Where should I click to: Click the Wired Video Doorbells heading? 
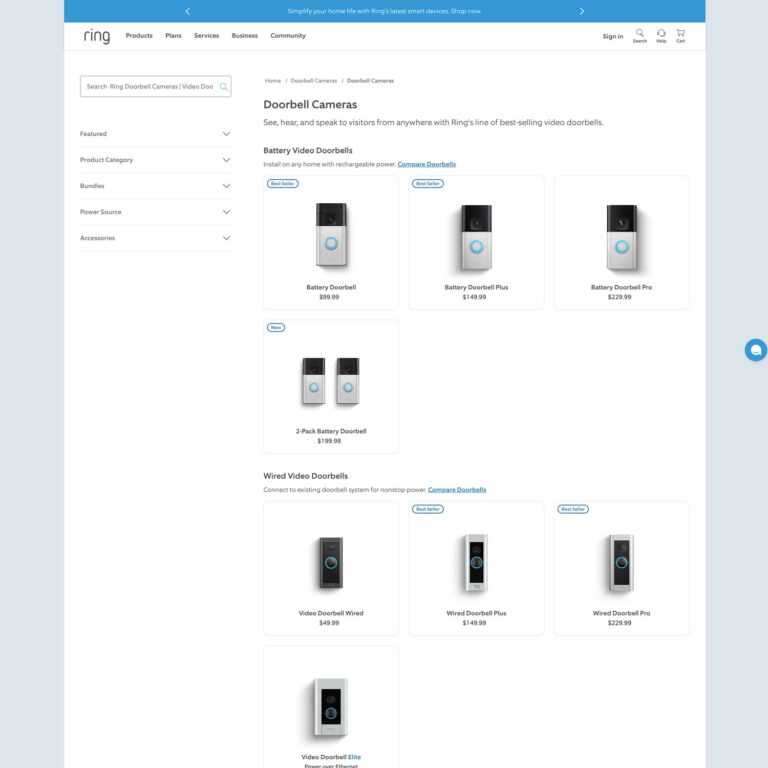306,476
